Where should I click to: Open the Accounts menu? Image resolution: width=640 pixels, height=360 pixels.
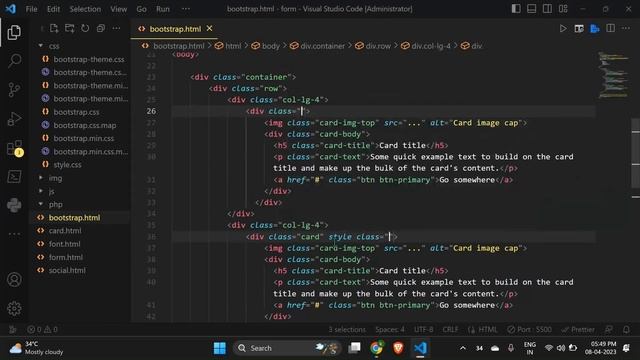point(14,280)
